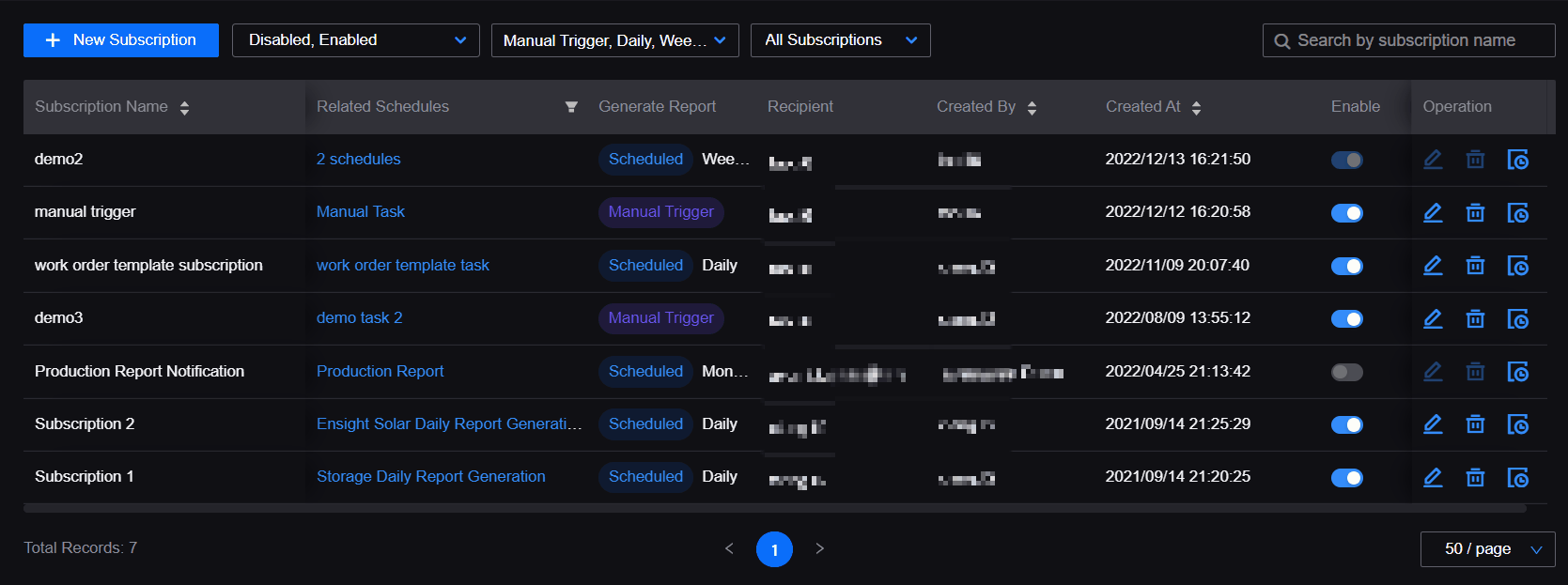Edit work order template subscription

[x=1433, y=266]
